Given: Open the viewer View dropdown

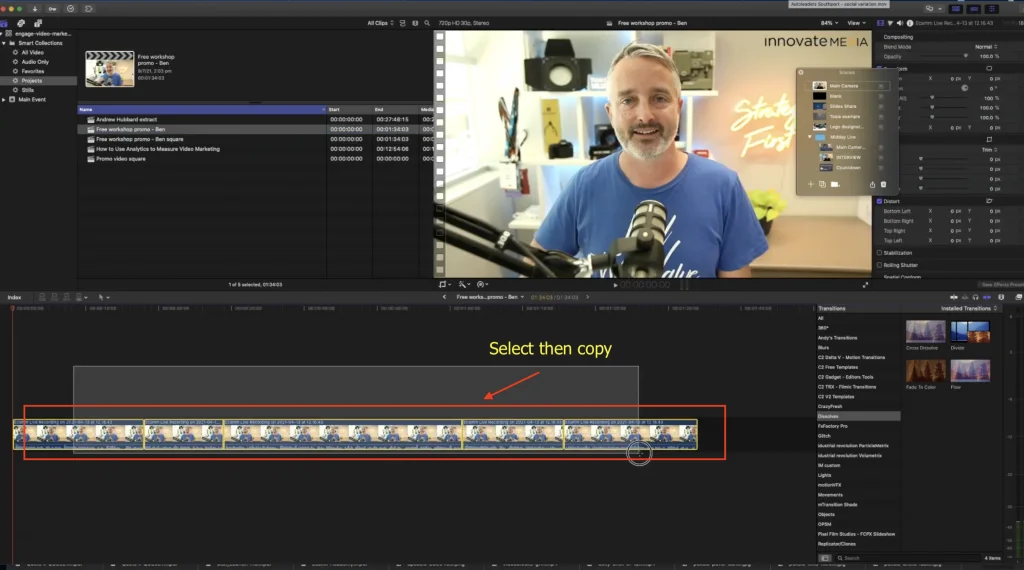Looking at the screenshot, I should pos(856,23).
